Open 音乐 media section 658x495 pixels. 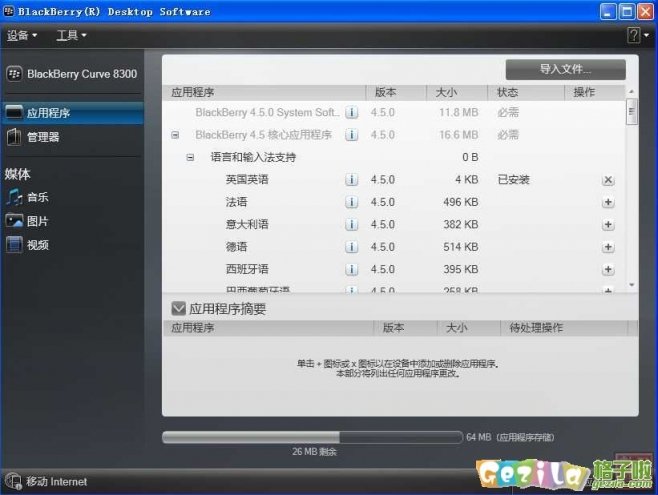pyautogui.click(x=28, y=197)
